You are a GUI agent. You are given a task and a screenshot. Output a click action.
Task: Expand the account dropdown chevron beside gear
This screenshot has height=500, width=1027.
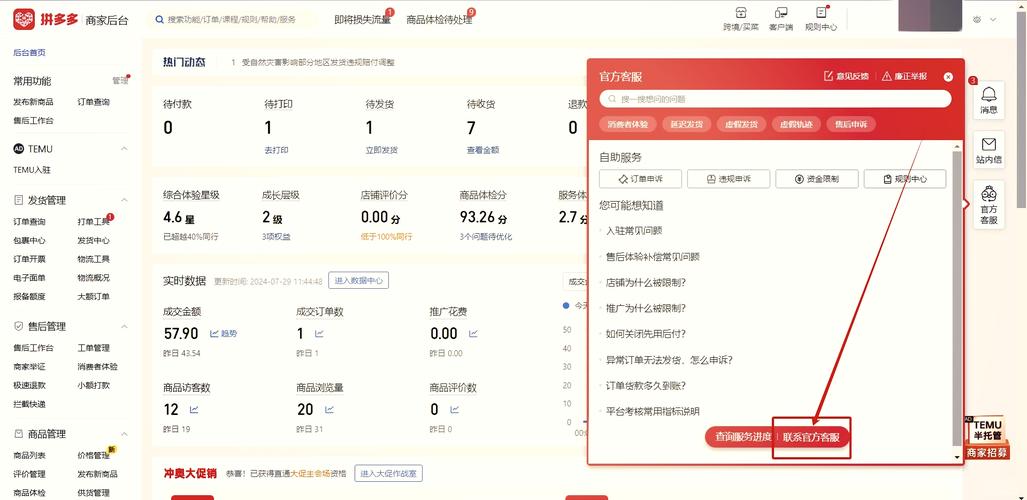[x=993, y=20]
